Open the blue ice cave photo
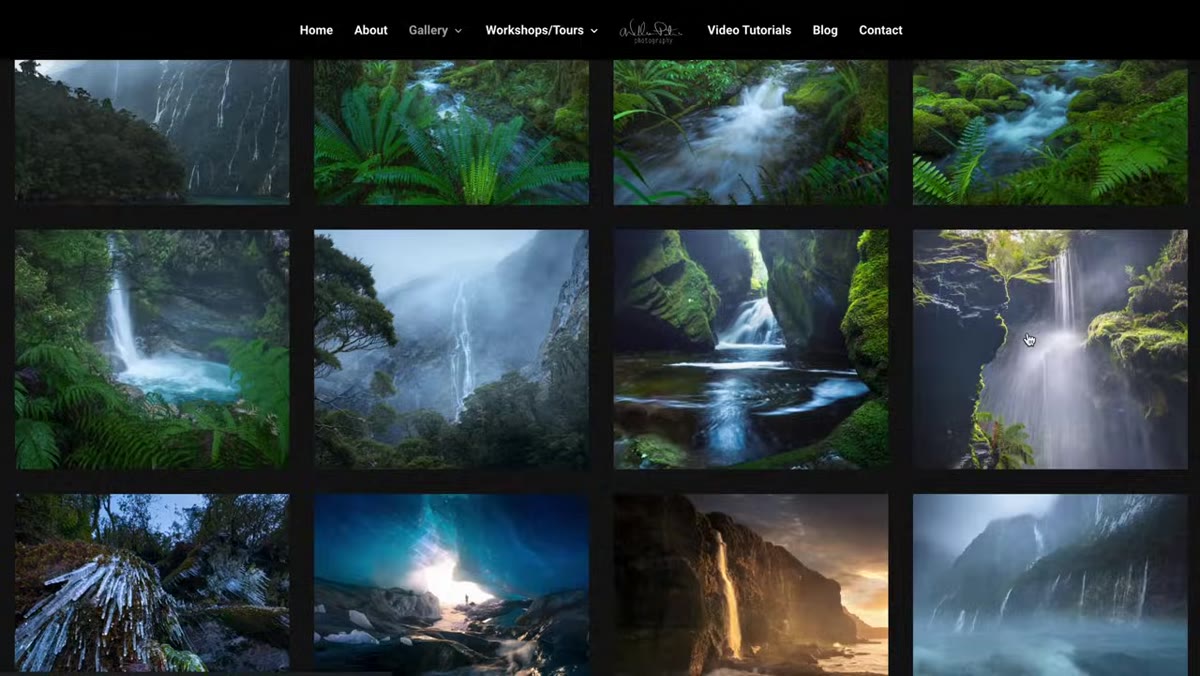This screenshot has width=1200, height=676. [451, 584]
